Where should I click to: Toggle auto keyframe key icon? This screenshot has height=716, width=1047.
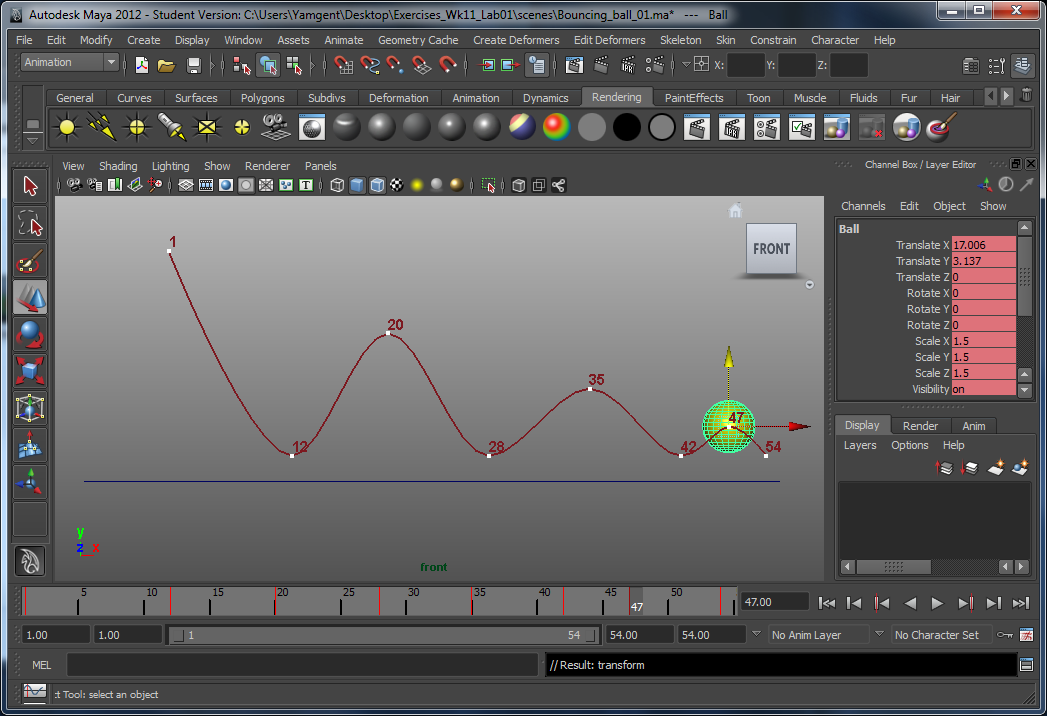(1004, 635)
